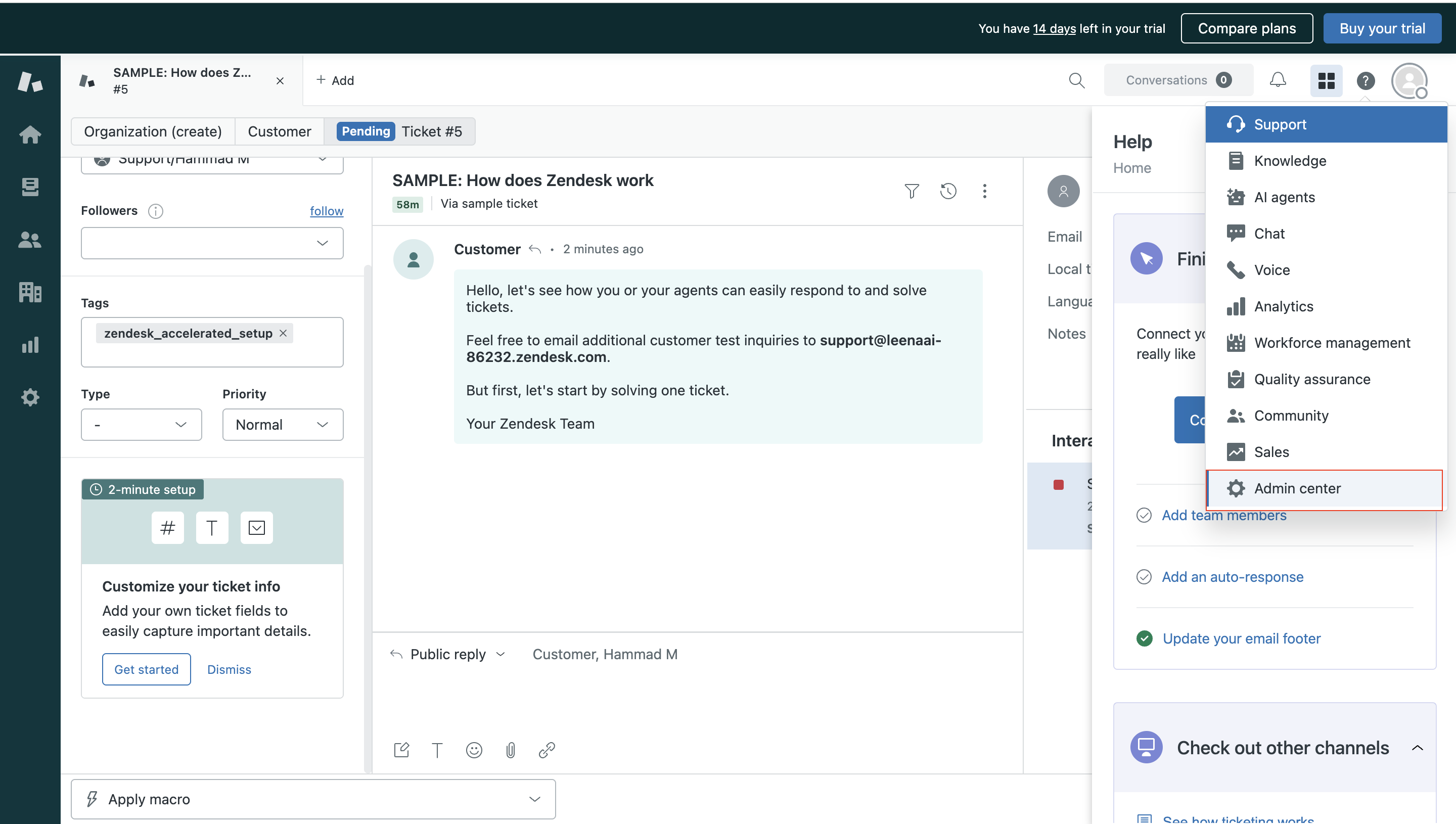Collapse the Check out other channels section
The image size is (1456, 824).
click(1417, 748)
